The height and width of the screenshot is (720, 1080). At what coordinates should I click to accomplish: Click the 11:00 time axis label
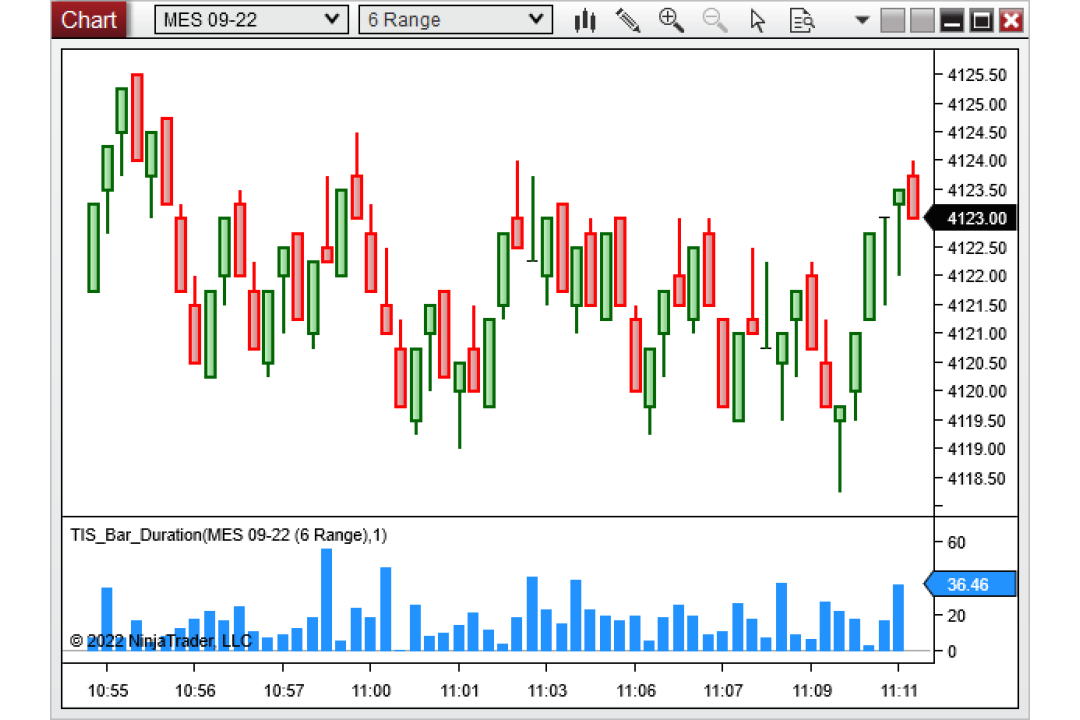pyautogui.click(x=371, y=690)
